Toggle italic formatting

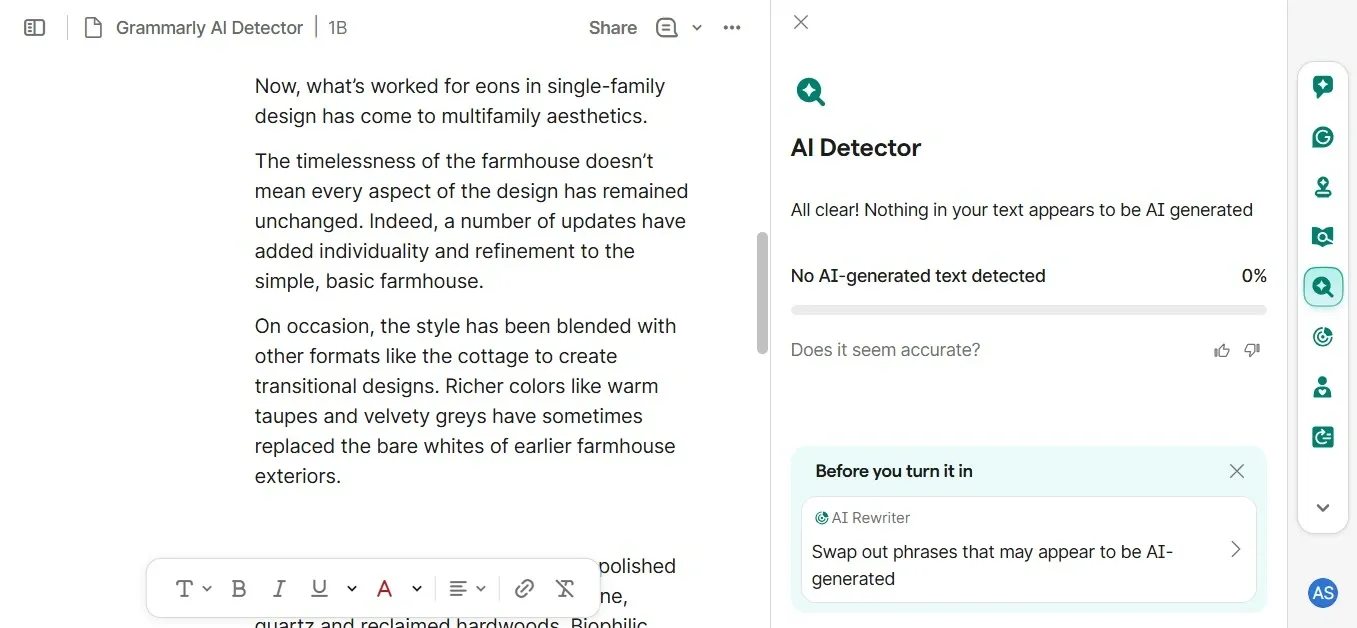[x=279, y=588]
